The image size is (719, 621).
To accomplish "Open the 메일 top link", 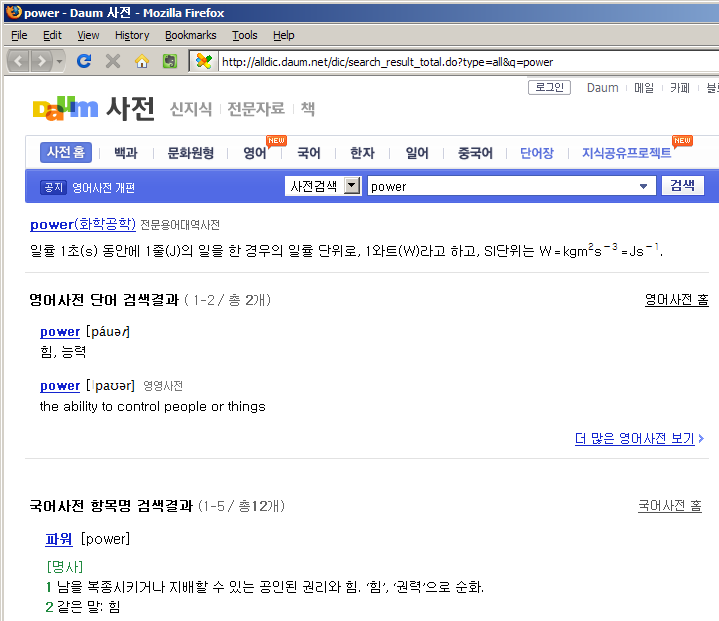I will pos(644,88).
